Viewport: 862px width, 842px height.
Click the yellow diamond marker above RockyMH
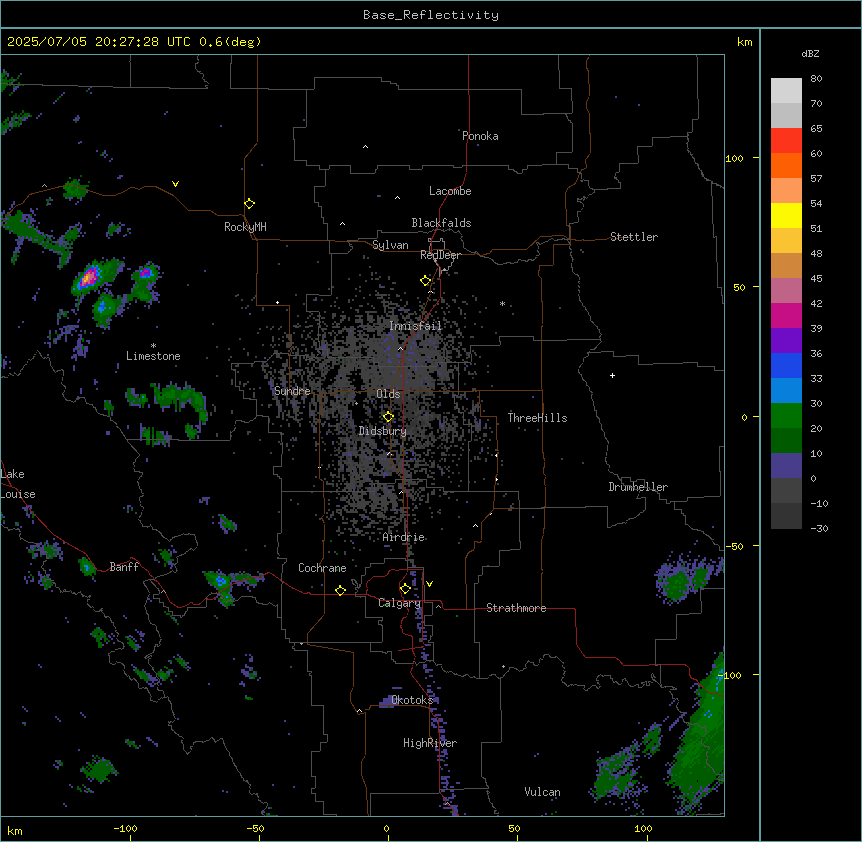coord(249,204)
